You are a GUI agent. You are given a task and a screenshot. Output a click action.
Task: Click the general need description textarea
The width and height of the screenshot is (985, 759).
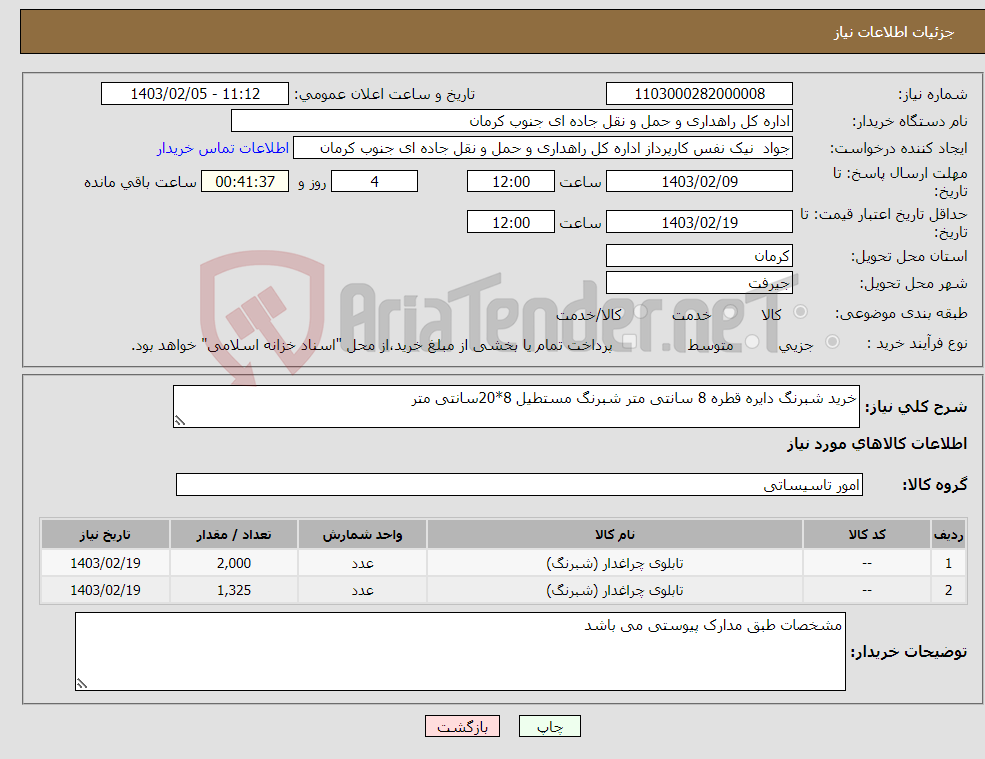(x=516, y=407)
